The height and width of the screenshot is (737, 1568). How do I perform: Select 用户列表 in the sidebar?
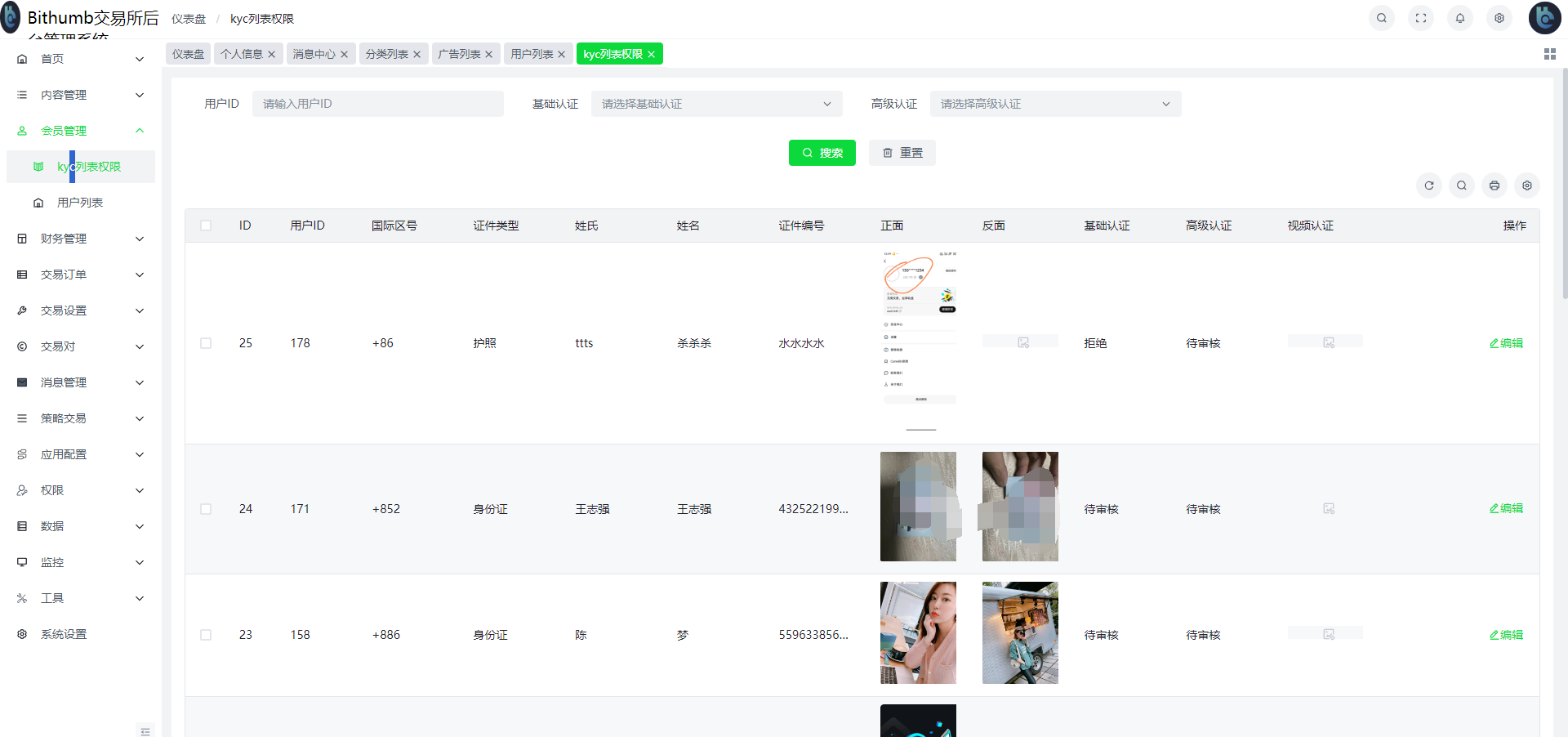click(80, 203)
